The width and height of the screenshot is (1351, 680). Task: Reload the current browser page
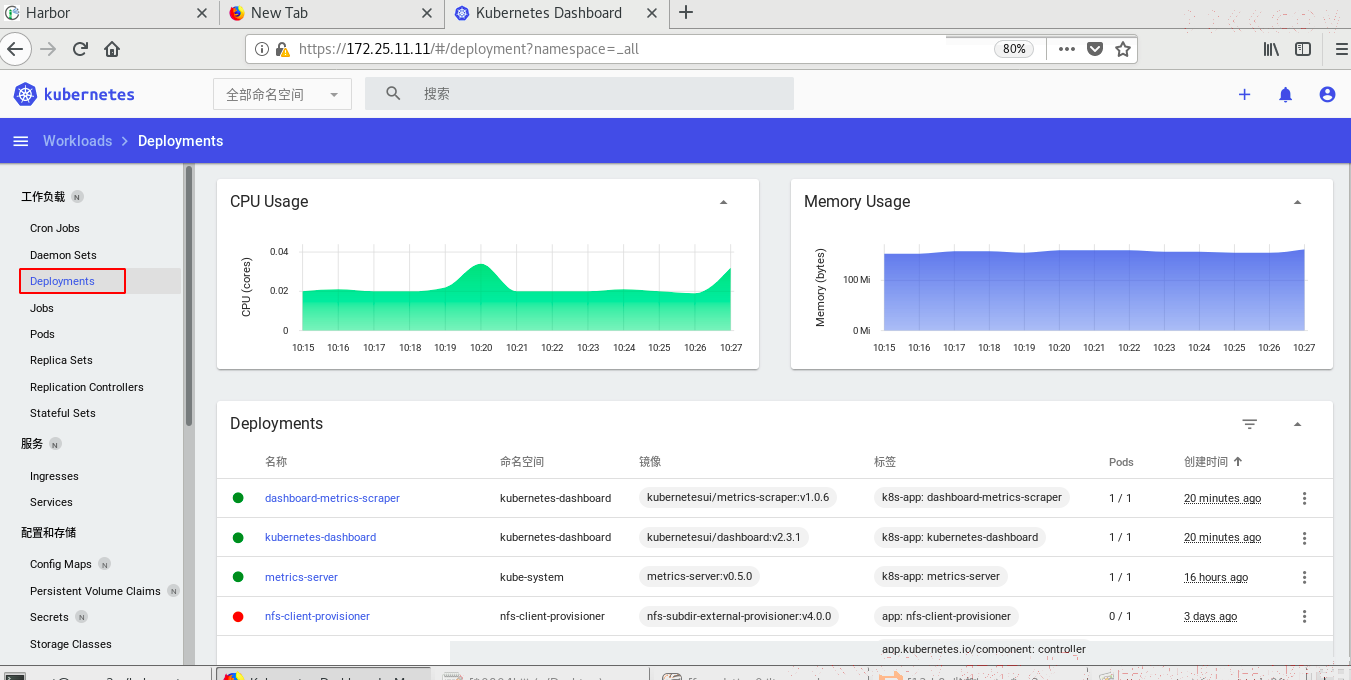(x=80, y=49)
